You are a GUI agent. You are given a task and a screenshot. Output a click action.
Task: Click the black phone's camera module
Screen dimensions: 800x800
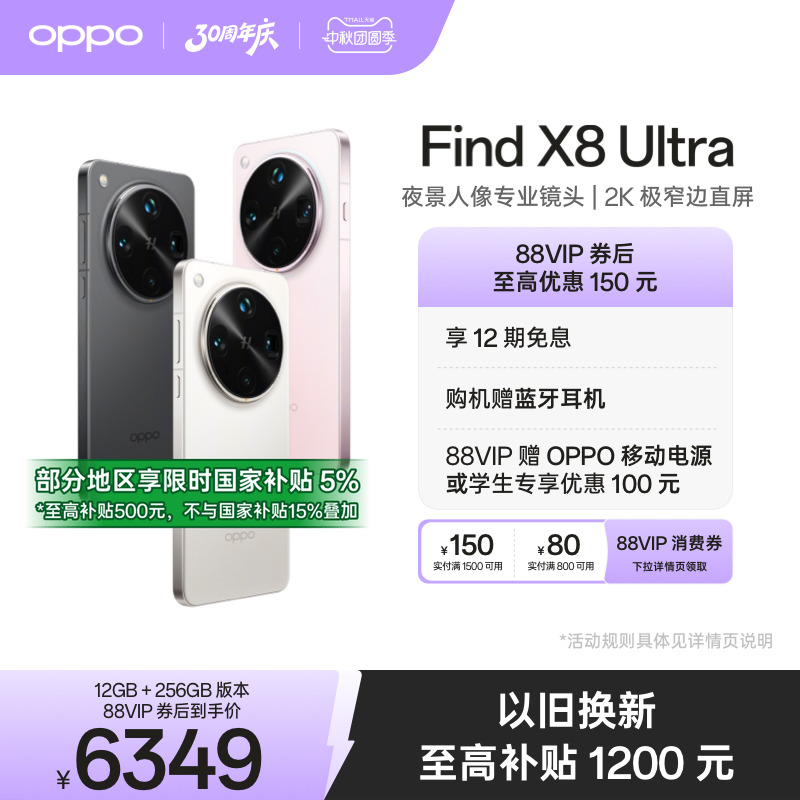click(x=149, y=243)
